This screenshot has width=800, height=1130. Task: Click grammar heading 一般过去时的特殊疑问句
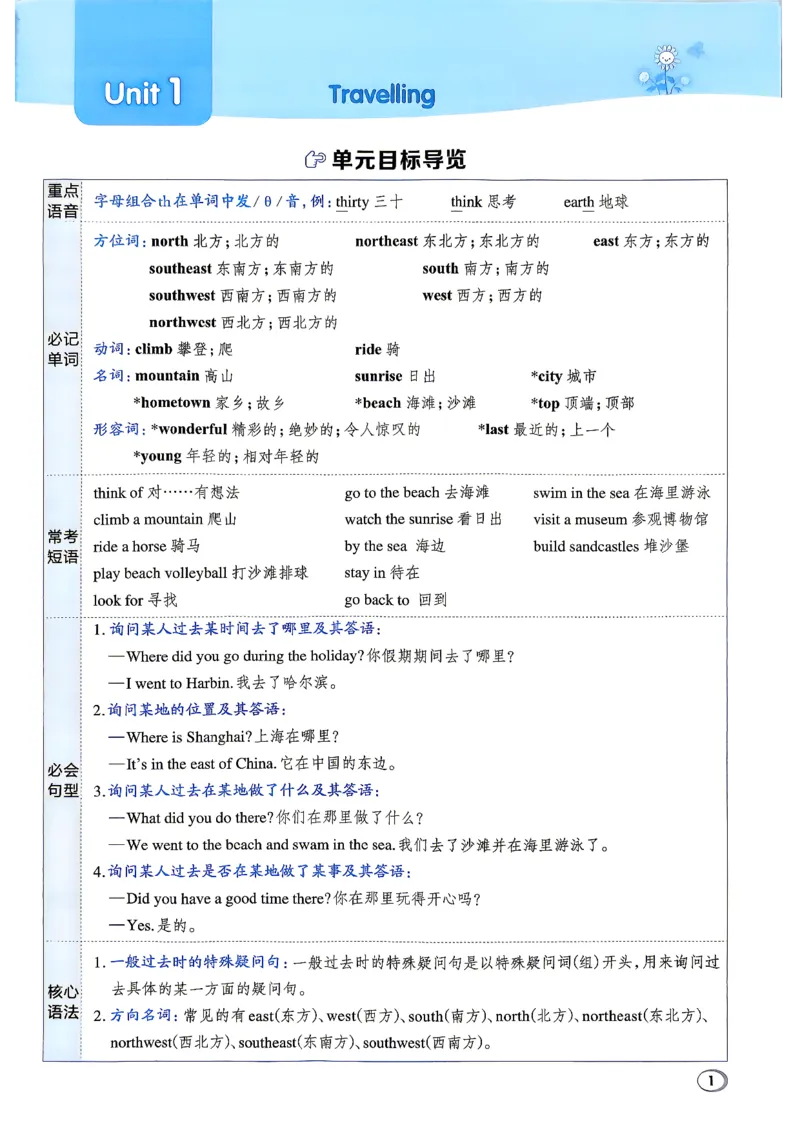pos(199,962)
